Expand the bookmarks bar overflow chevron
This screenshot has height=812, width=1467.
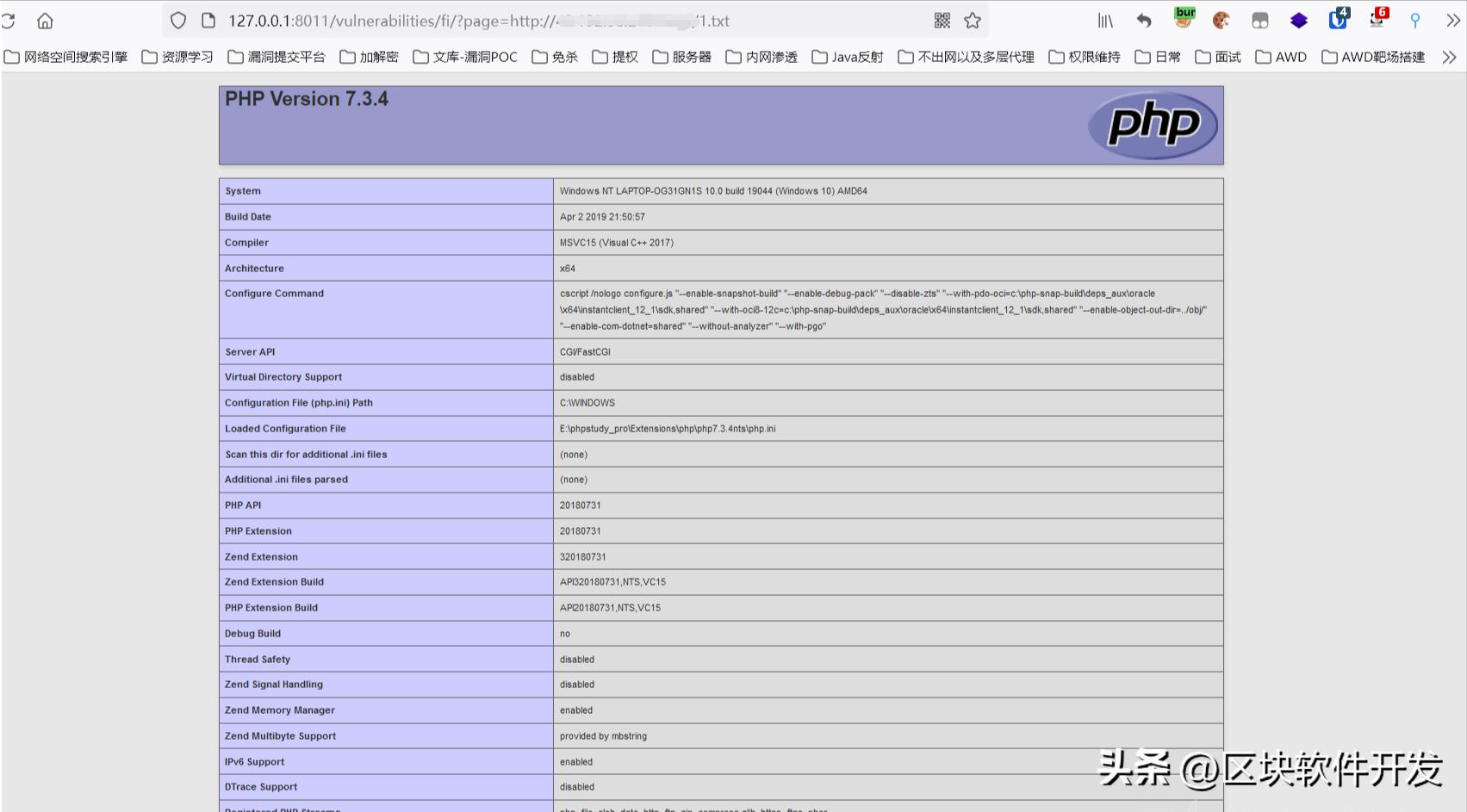tap(1448, 57)
